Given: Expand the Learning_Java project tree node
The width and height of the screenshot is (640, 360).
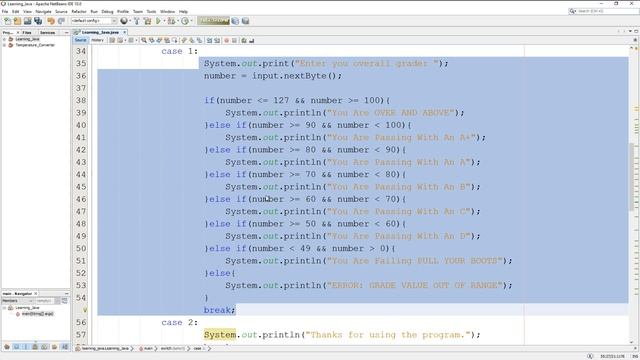Looking at the screenshot, I should click(x=4, y=39).
